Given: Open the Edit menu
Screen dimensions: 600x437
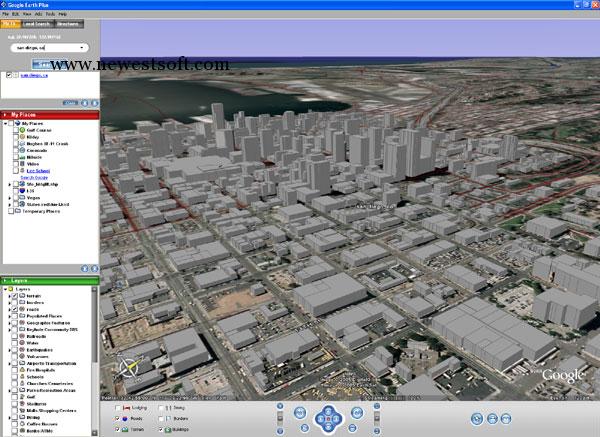Looking at the screenshot, I should pyautogui.click(x=15, y=14).
